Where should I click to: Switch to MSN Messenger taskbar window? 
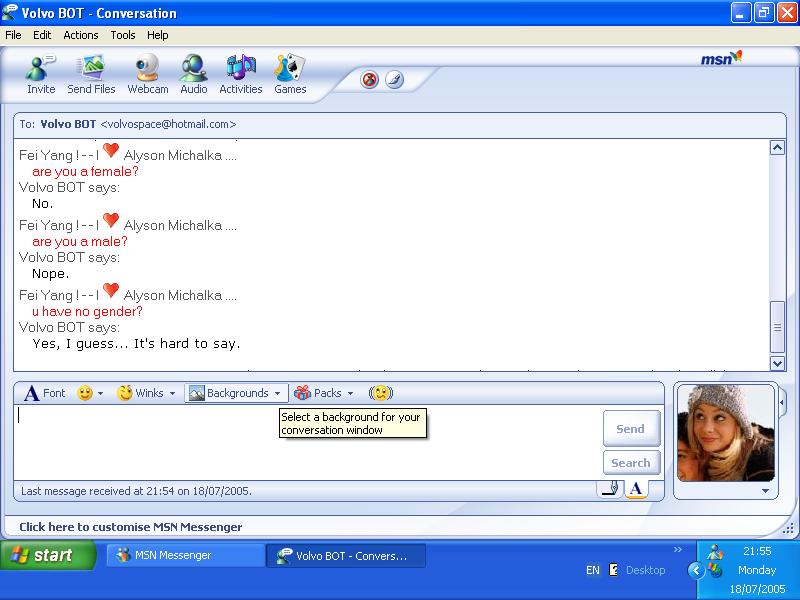[x=185, y=555]
